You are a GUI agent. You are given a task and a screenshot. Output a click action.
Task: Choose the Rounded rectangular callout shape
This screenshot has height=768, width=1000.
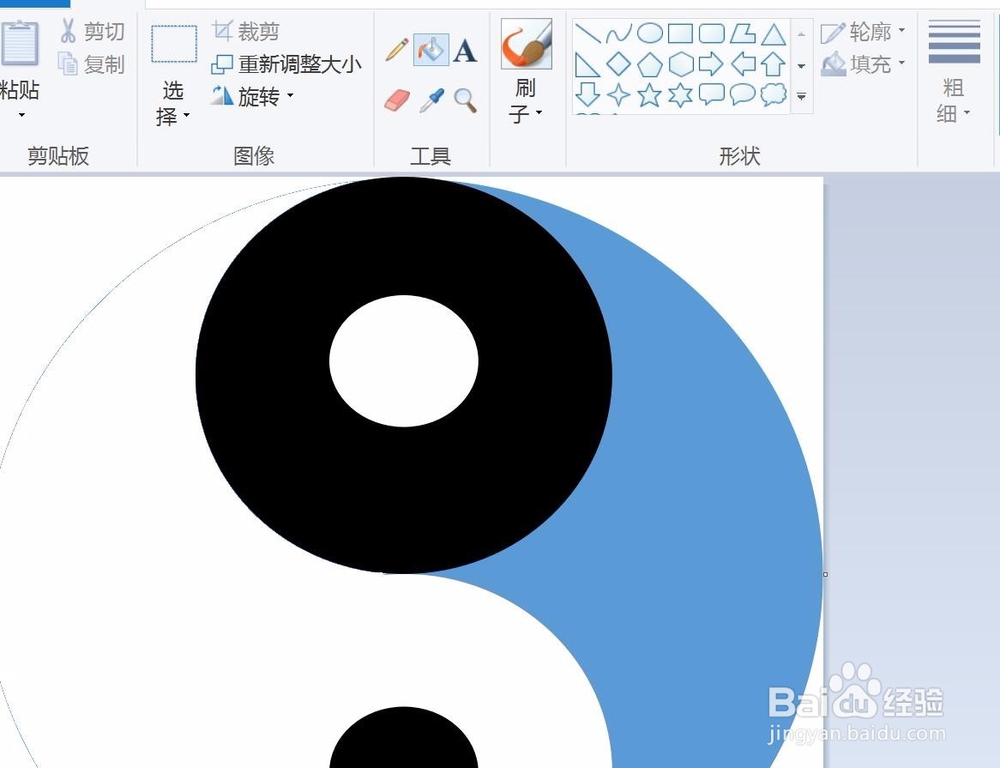[x=711, y=94]
